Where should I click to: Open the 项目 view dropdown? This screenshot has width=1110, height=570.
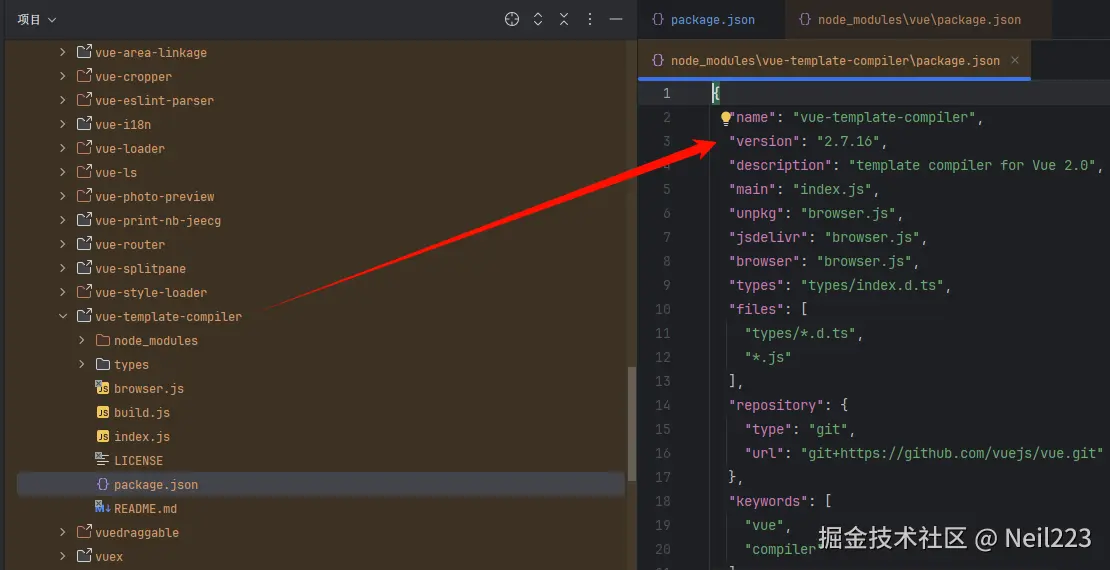(37, 20)
